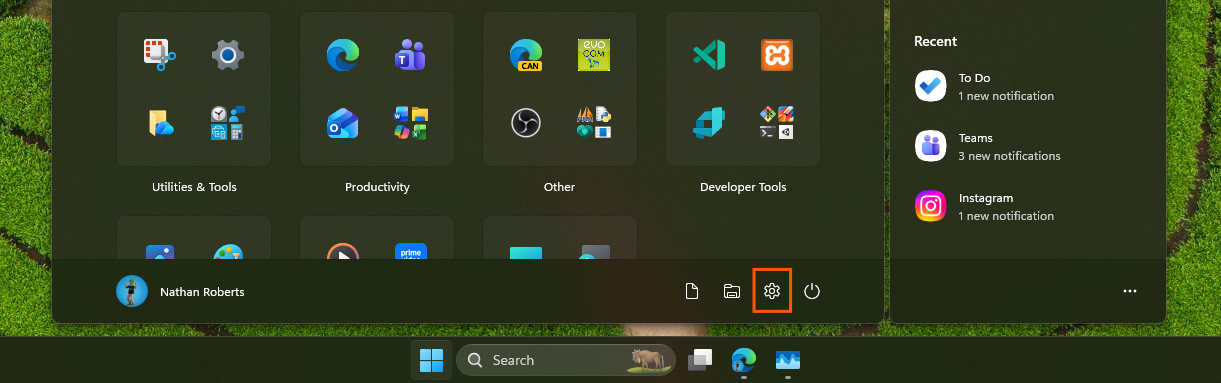
Task: Open the Developer Tools folder label
Action: point(743,187)
